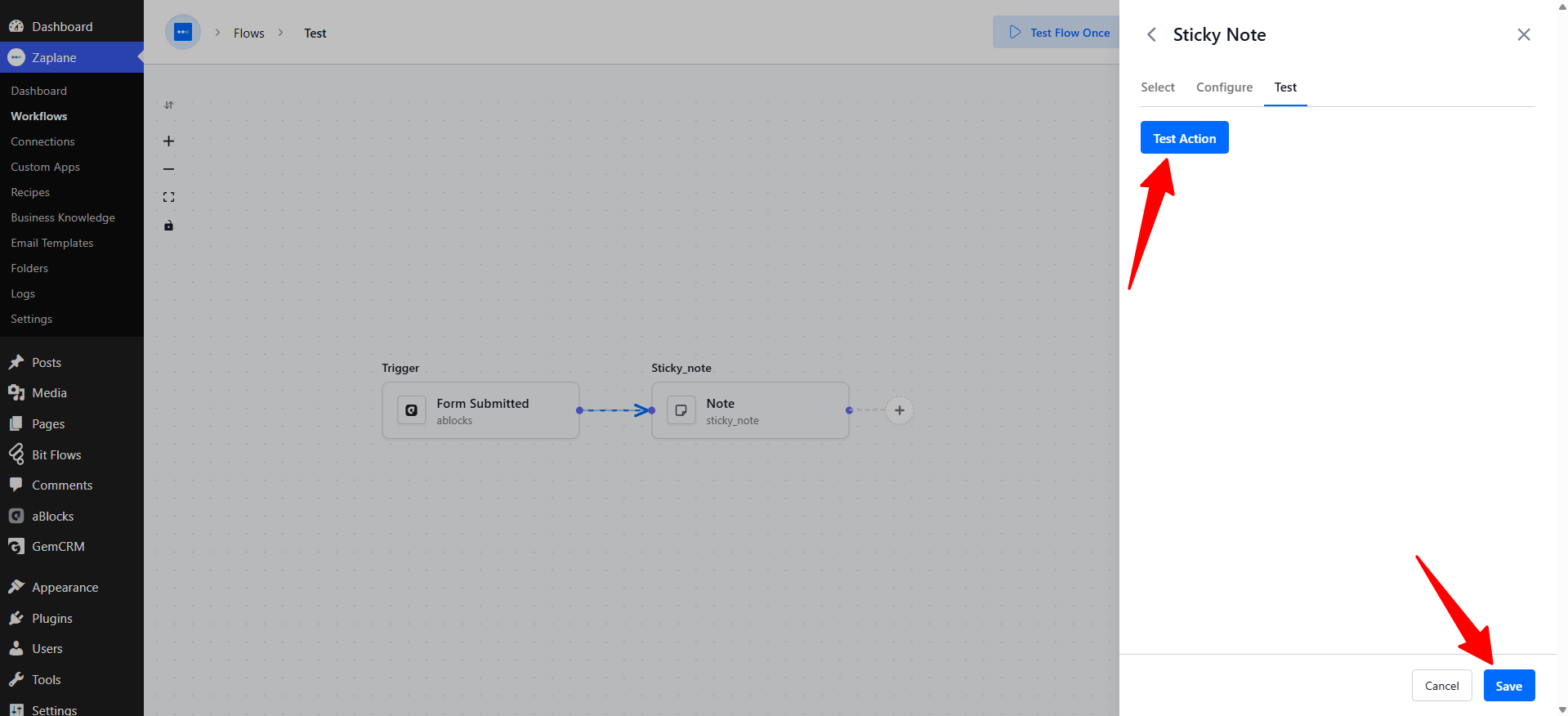Open Email Templates in the submenu
Image resolution: width=1568 pixels, height=716 pixels.
52,243
